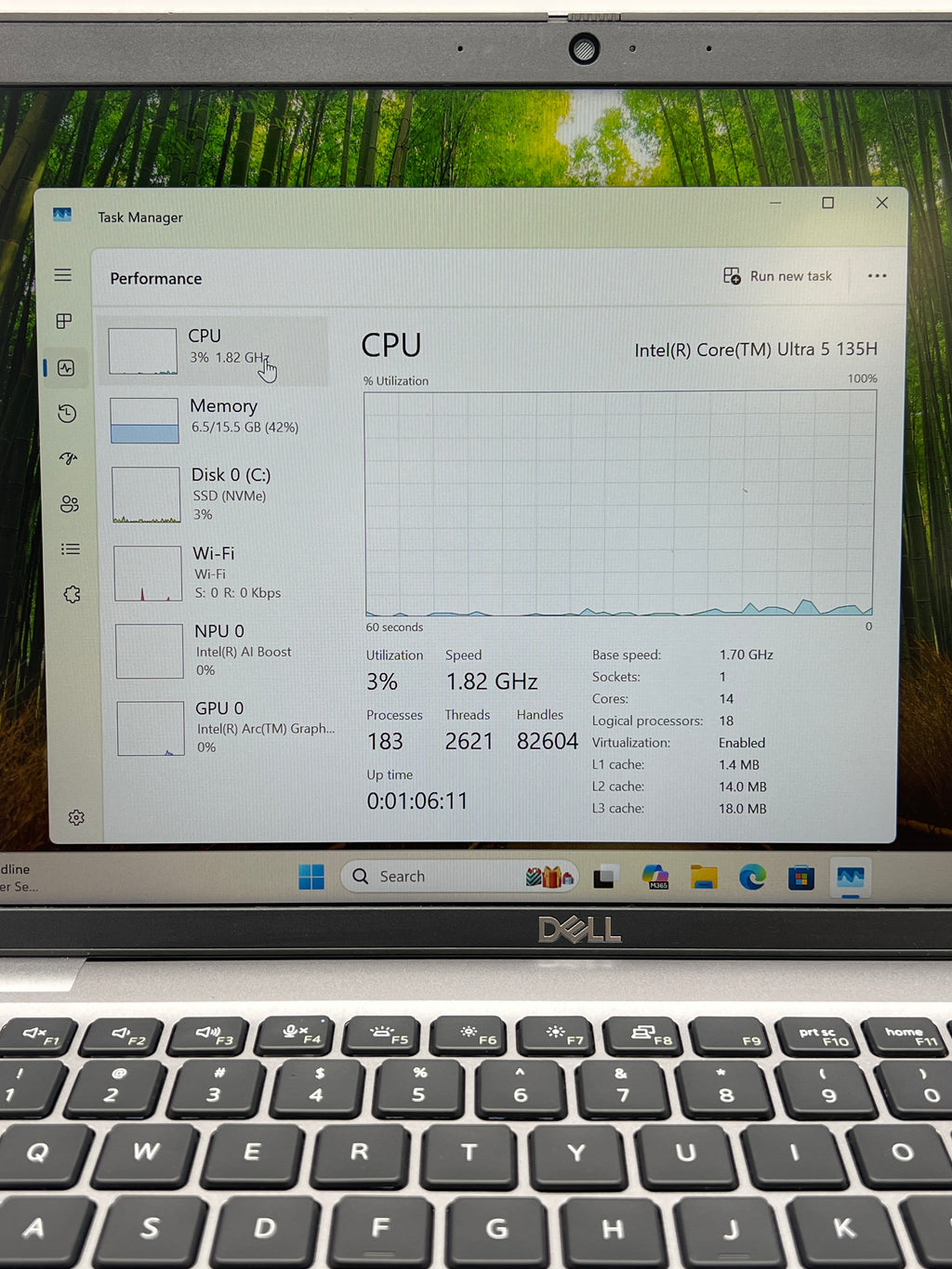This screenshot has width=952, height=1269.
Task: Click the Task Manager title bar icon
Action: click(x=62, y=215)
